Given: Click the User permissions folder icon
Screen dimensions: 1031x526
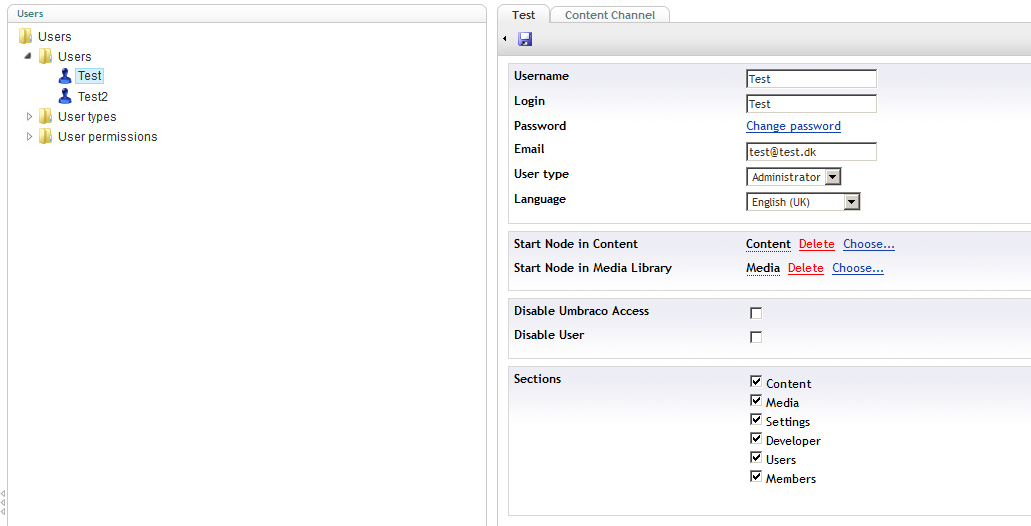Looking at the screenshot, I should click(46, 137).
